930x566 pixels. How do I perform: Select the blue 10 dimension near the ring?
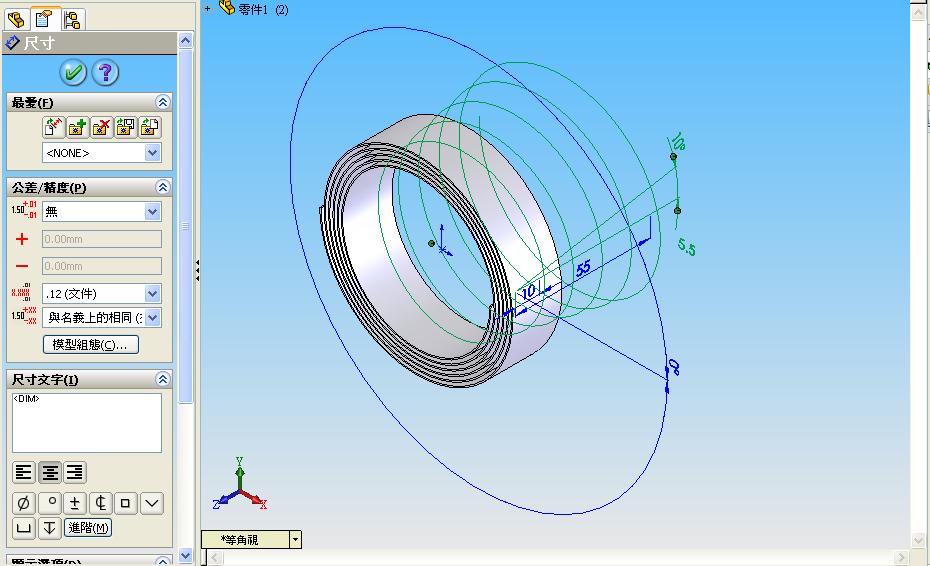coord(528,291)
